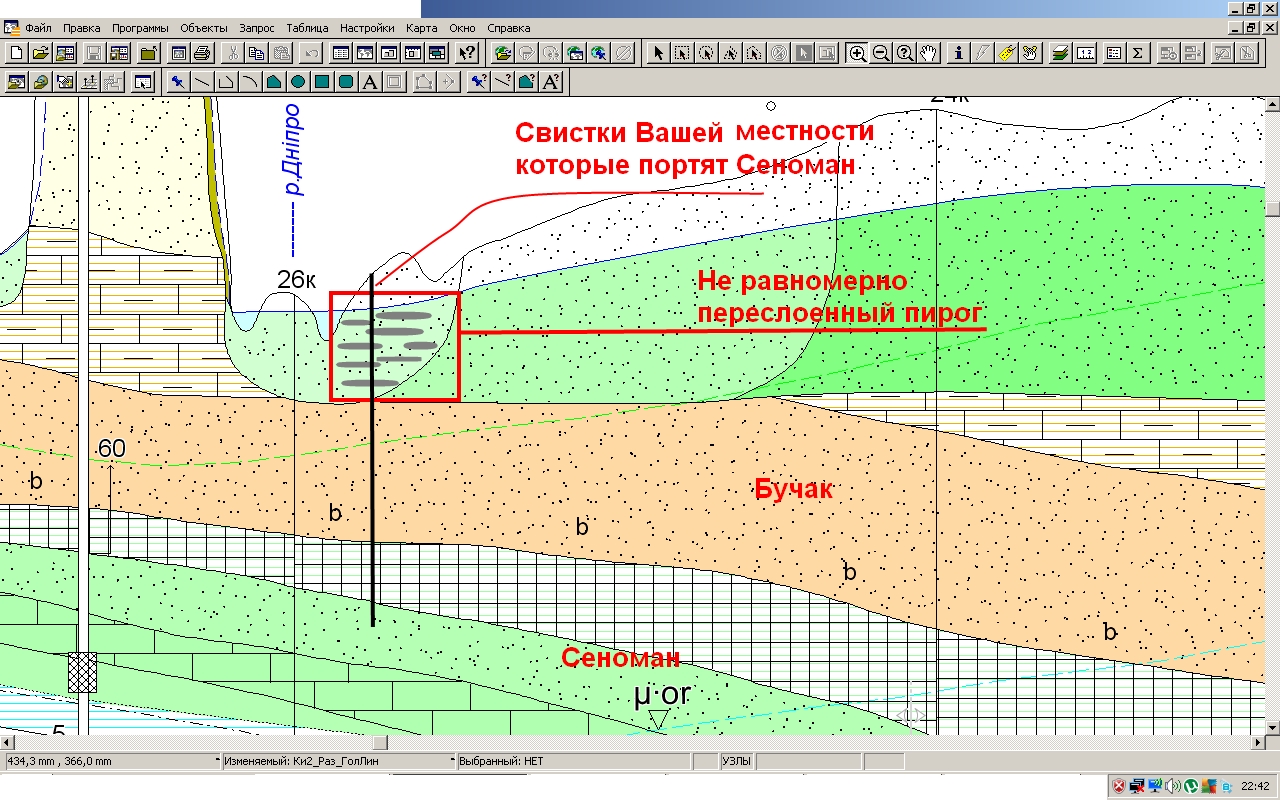Click the vertical scrollbar thumb

tap(1272, 208)
